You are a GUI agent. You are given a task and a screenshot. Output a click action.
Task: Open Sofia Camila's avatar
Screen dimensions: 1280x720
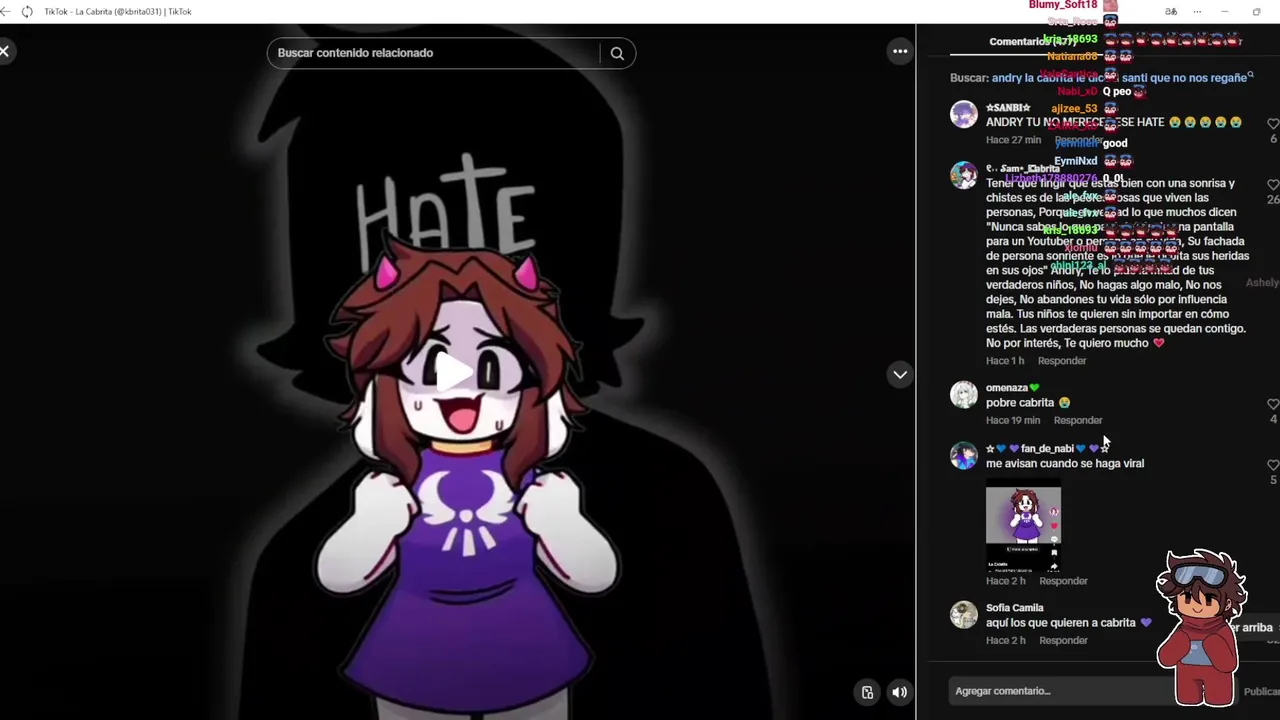(x=964, y=614)
